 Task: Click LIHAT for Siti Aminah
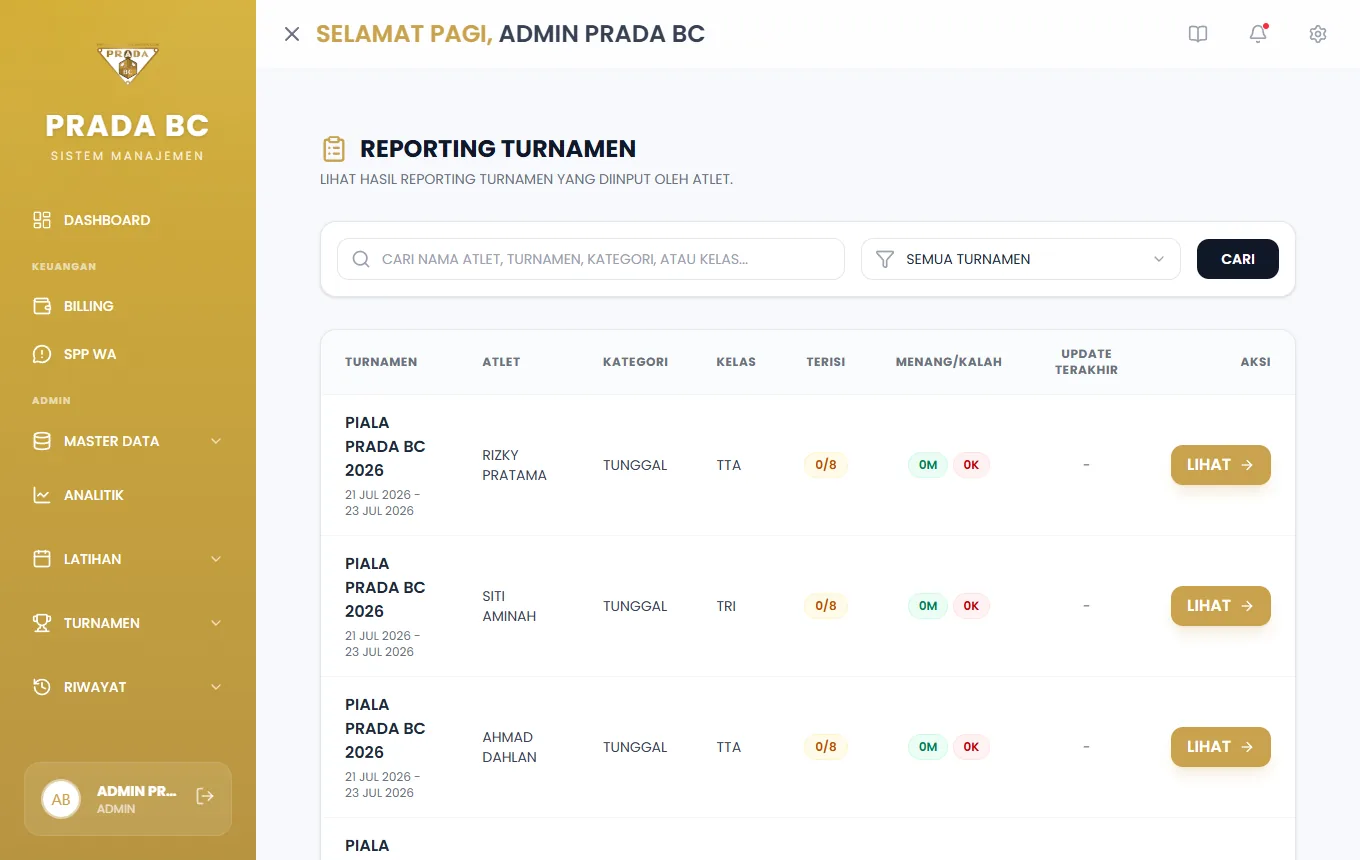pyautogui.click(x=1221, y=606)
